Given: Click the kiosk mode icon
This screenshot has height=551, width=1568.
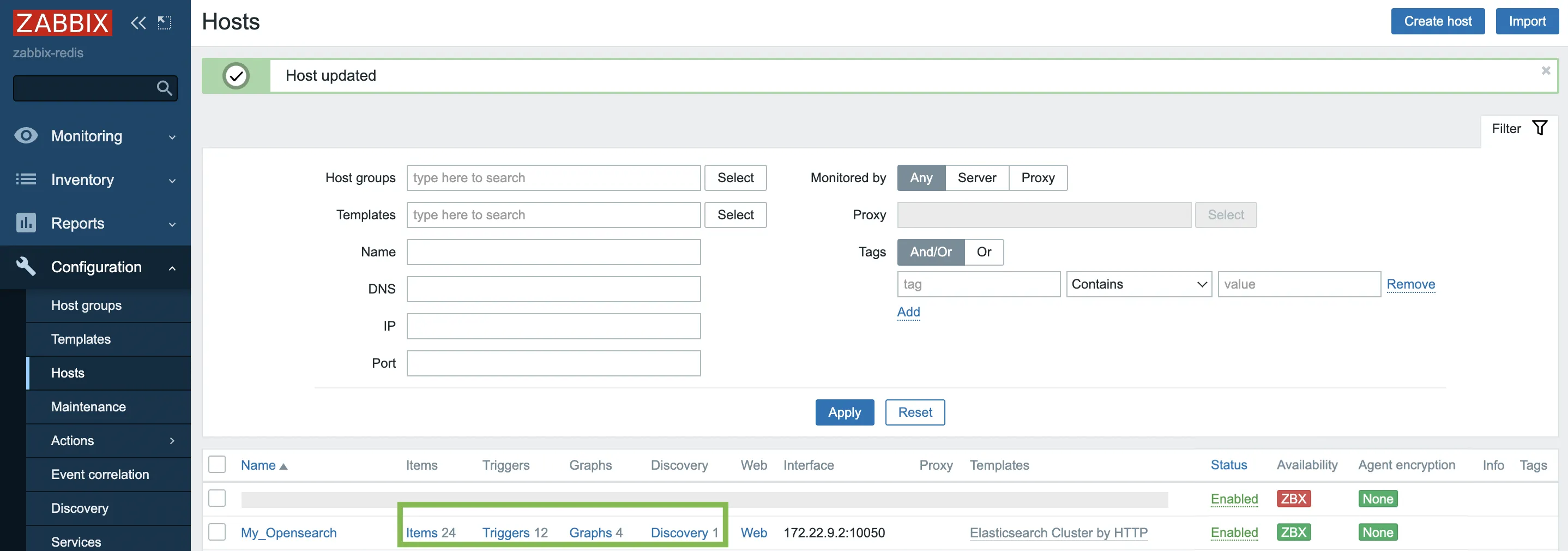Looking at the screenshot, I should 164,23.
